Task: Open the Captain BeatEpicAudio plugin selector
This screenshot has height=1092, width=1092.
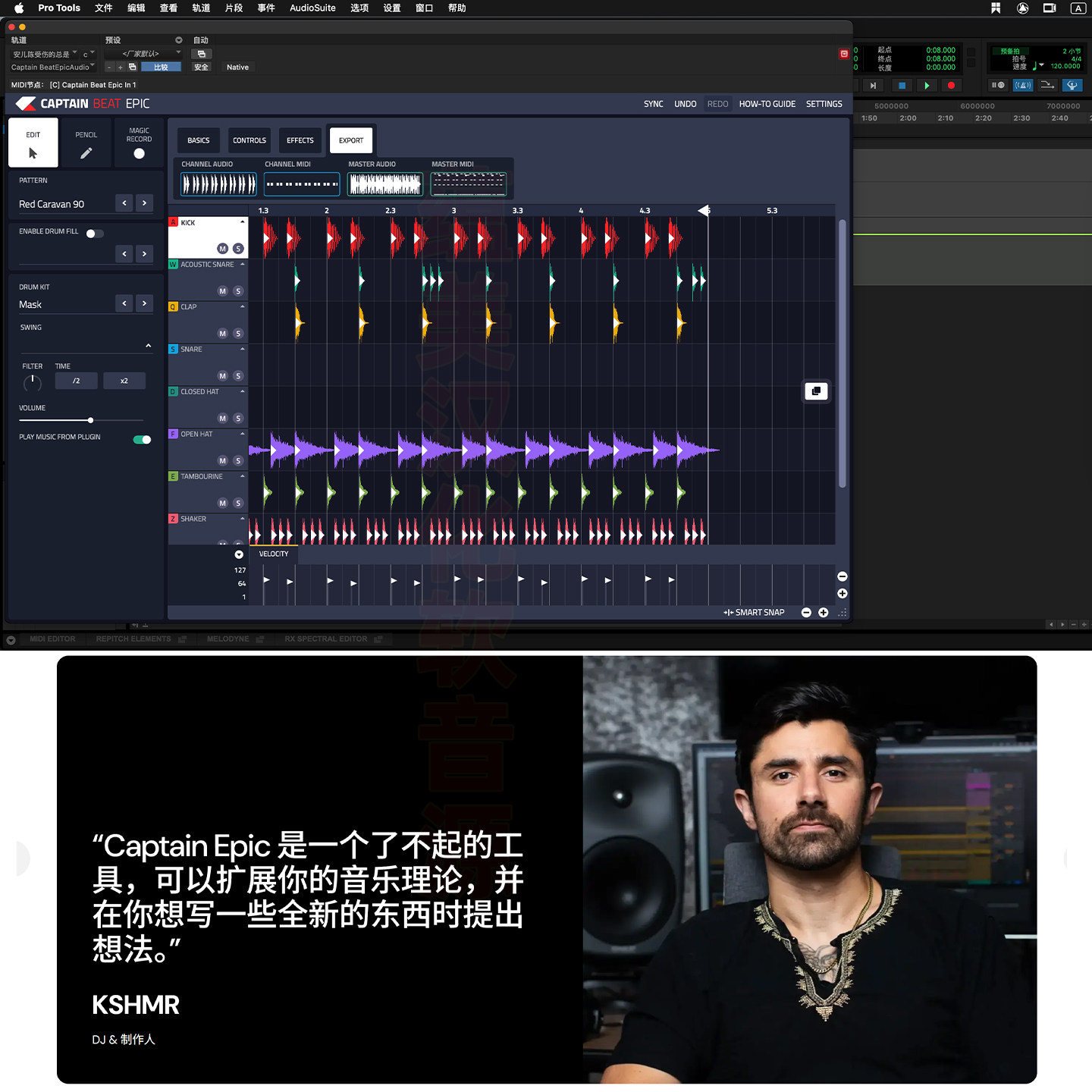Action: point(52,67)
